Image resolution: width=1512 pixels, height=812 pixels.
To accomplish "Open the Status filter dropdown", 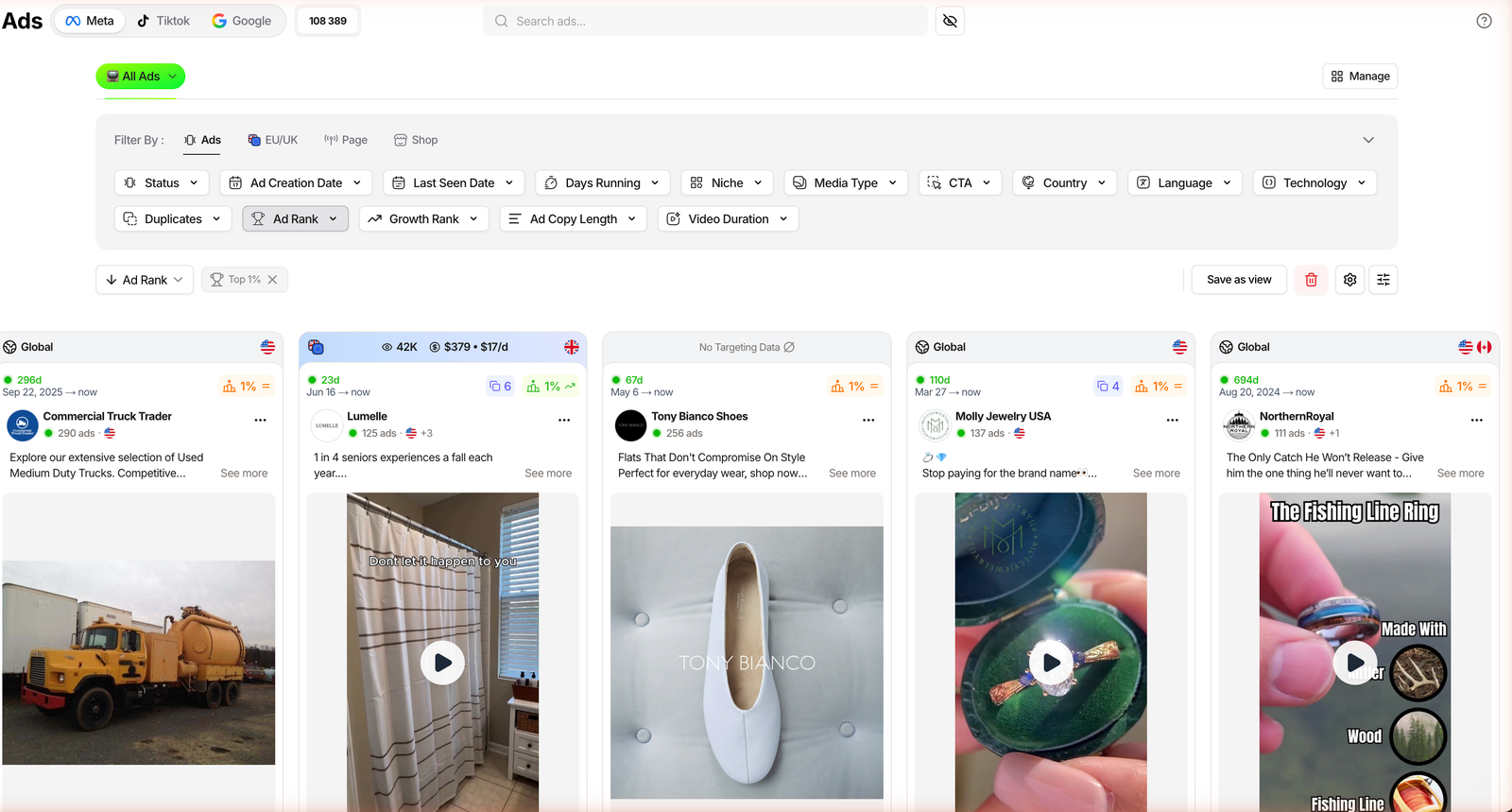I will click(x=162, y=182).
